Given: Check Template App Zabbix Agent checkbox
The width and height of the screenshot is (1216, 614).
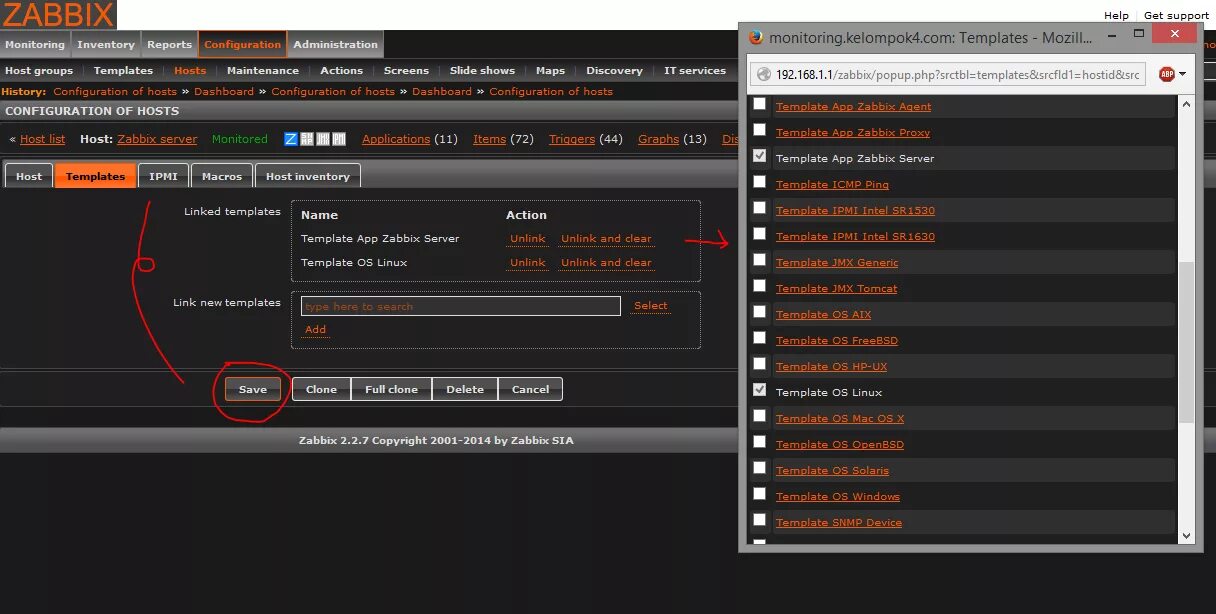Looking at the screenshot, I should pos(760,104).
